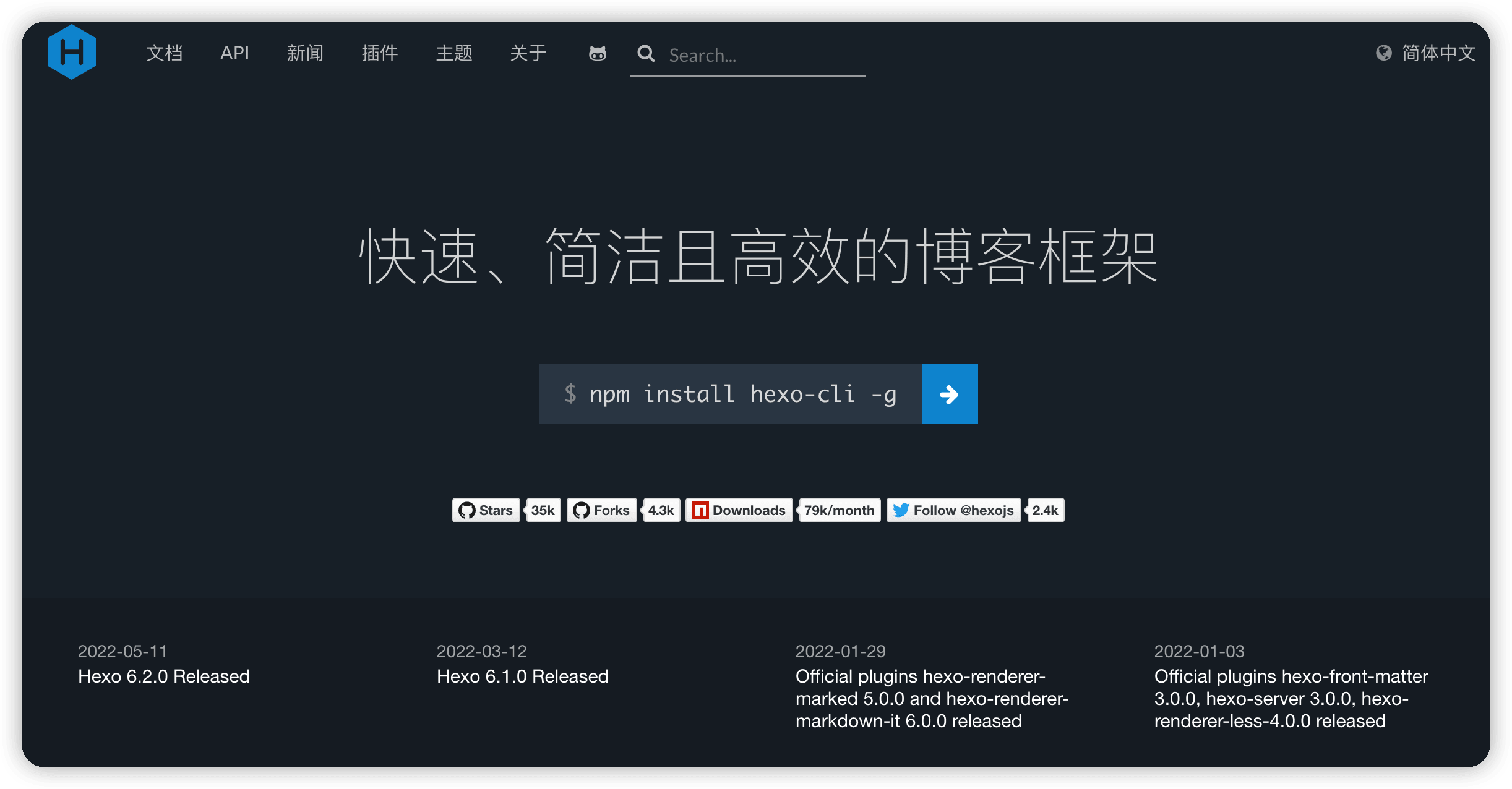
Task: Open the 主题 themes page
Action: tap(454, 53)
